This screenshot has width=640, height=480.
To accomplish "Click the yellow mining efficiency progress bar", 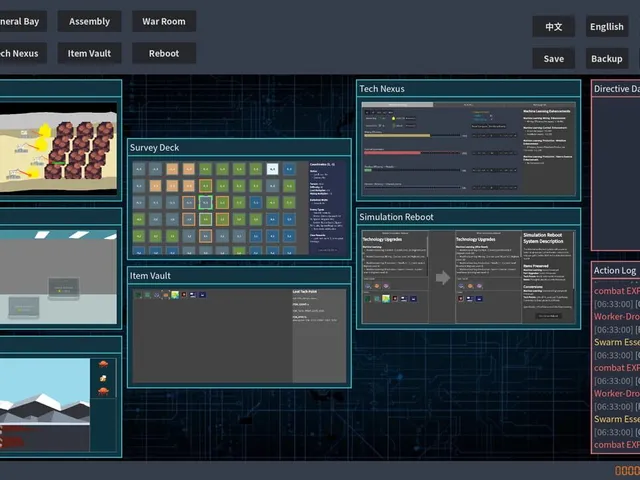I will pyautogui.click(x=397, y=136).
